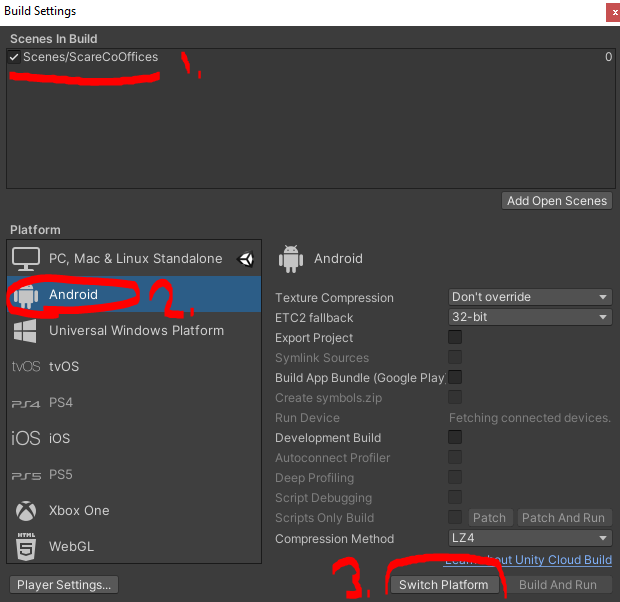Click the PC monitor platform icon

(26, 259)
